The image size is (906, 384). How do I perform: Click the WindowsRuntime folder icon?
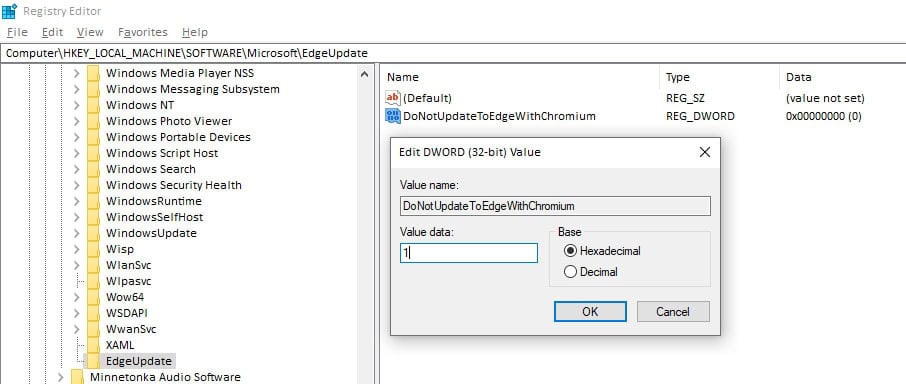tap(93, 201)
